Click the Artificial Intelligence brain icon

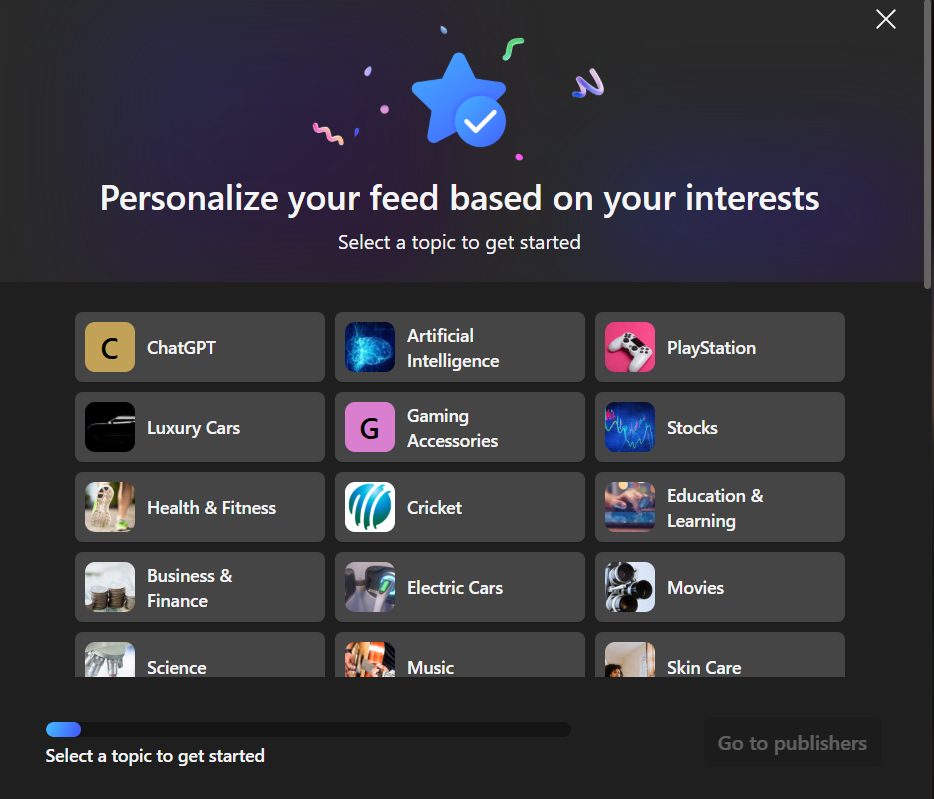click(370, 347)
